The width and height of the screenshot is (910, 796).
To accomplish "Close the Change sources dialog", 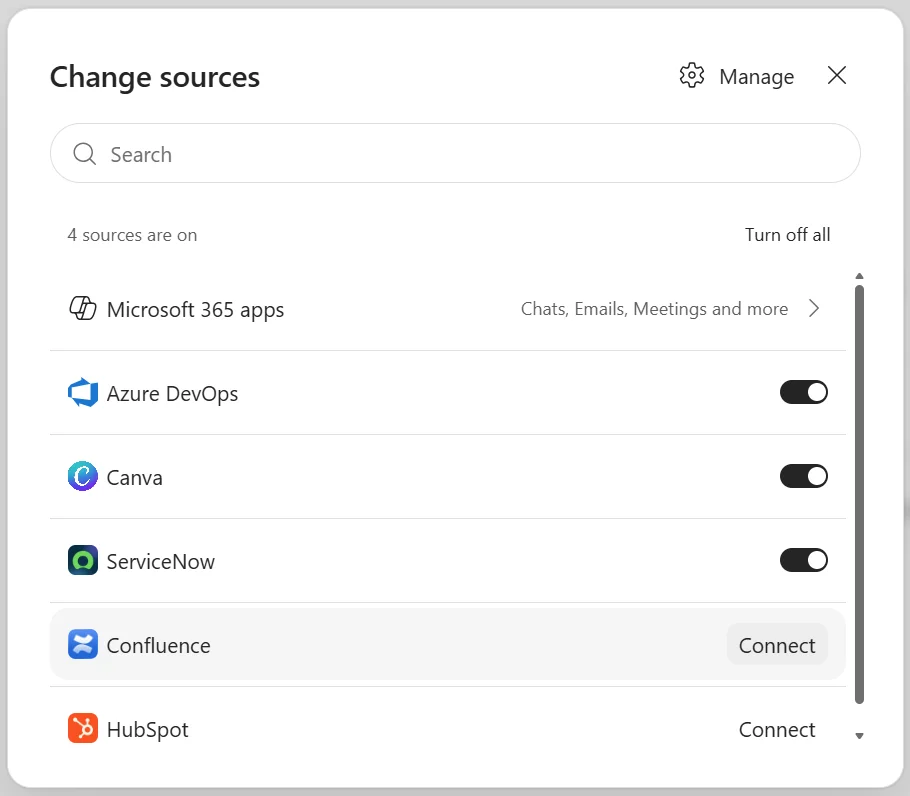I will click(836, 75).
